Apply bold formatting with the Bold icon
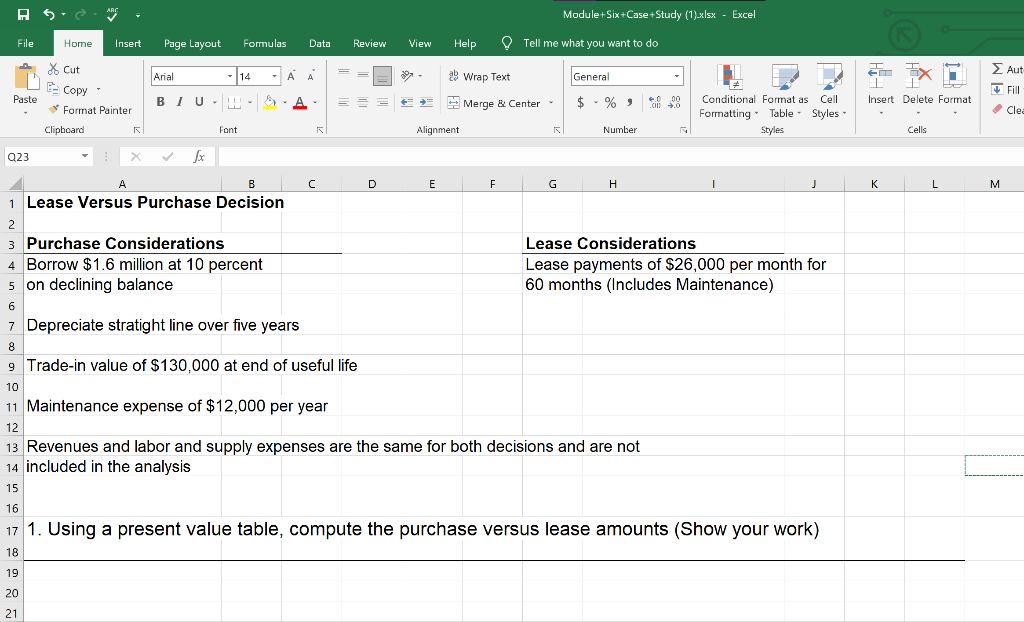Screen dimensions: 1024x622 (160, 103)
